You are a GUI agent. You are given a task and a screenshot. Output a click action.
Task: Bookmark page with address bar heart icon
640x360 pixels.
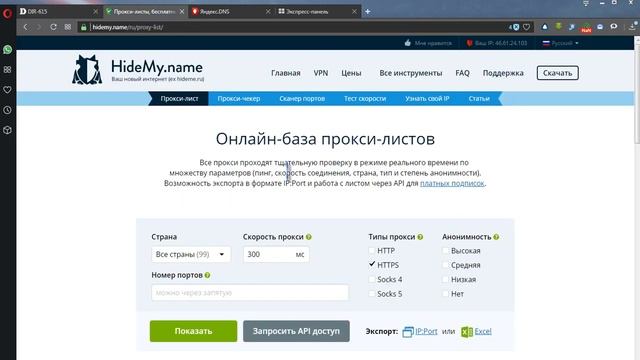coord(527,27)
